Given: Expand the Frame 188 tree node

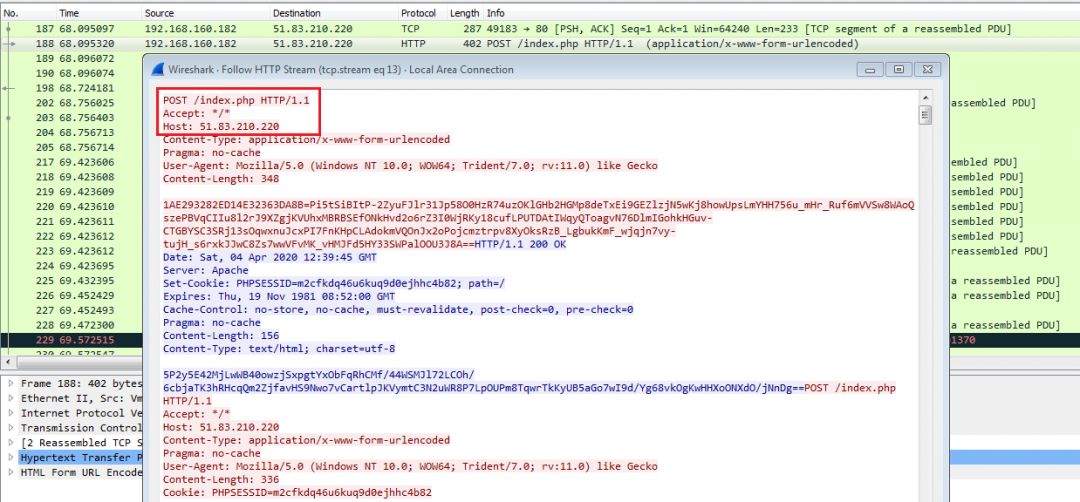Looking at the screenshot, I should click(11, 383).
